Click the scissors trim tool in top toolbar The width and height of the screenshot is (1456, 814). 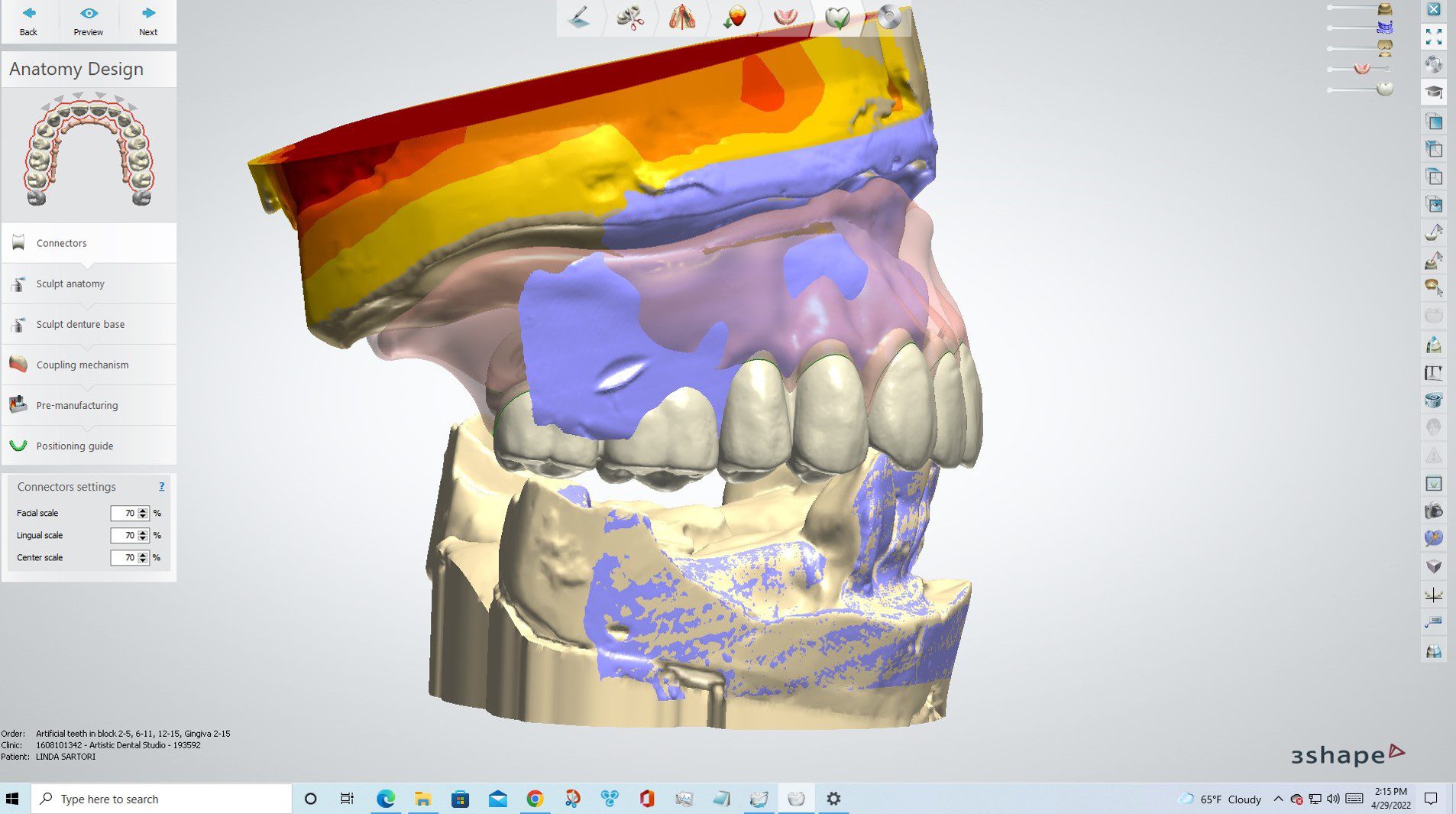[630, 18]
